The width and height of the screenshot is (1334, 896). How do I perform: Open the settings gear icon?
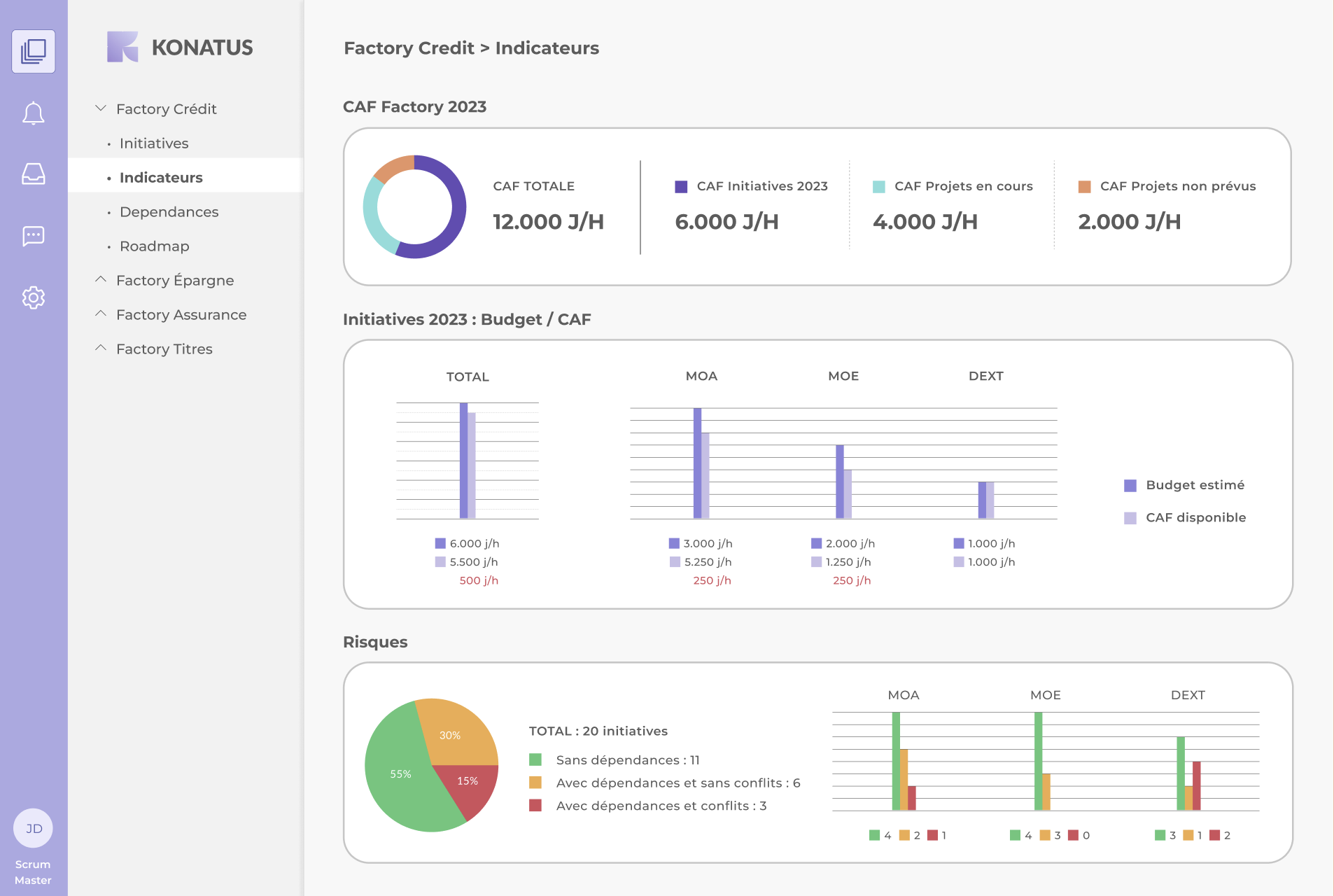pyautogui.click(x=34, y=297)
